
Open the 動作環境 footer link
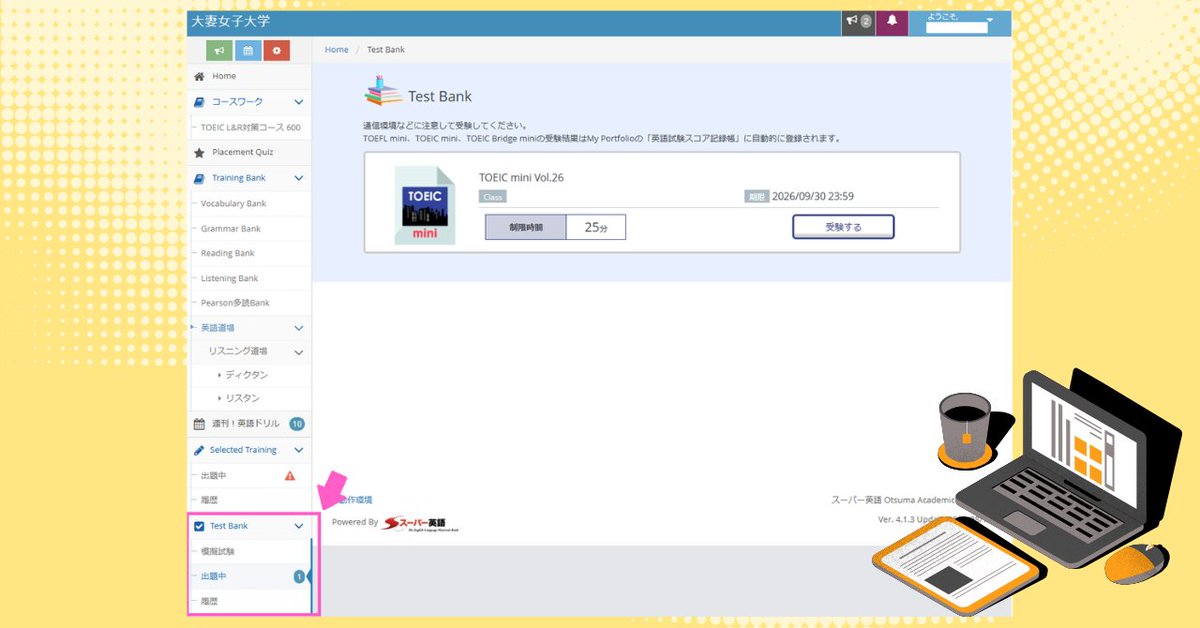354,500
